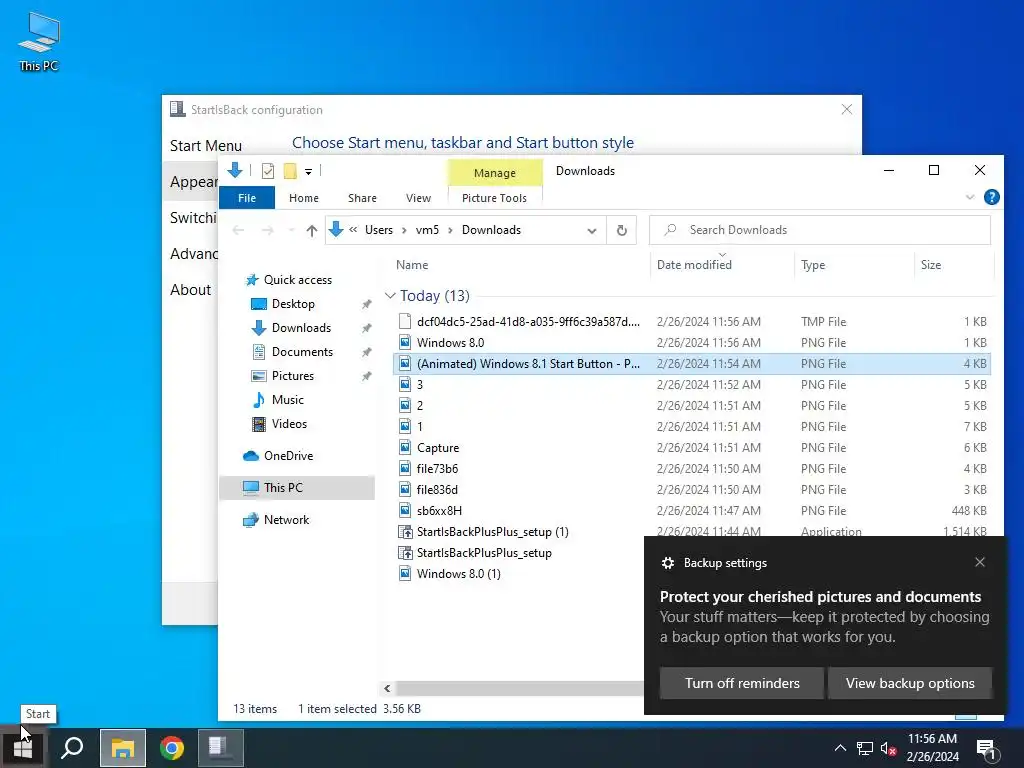The width and height of the screenshot is (1024, 768).
Task: Expand the ribbon with the chevron
Action: (970, 197)
